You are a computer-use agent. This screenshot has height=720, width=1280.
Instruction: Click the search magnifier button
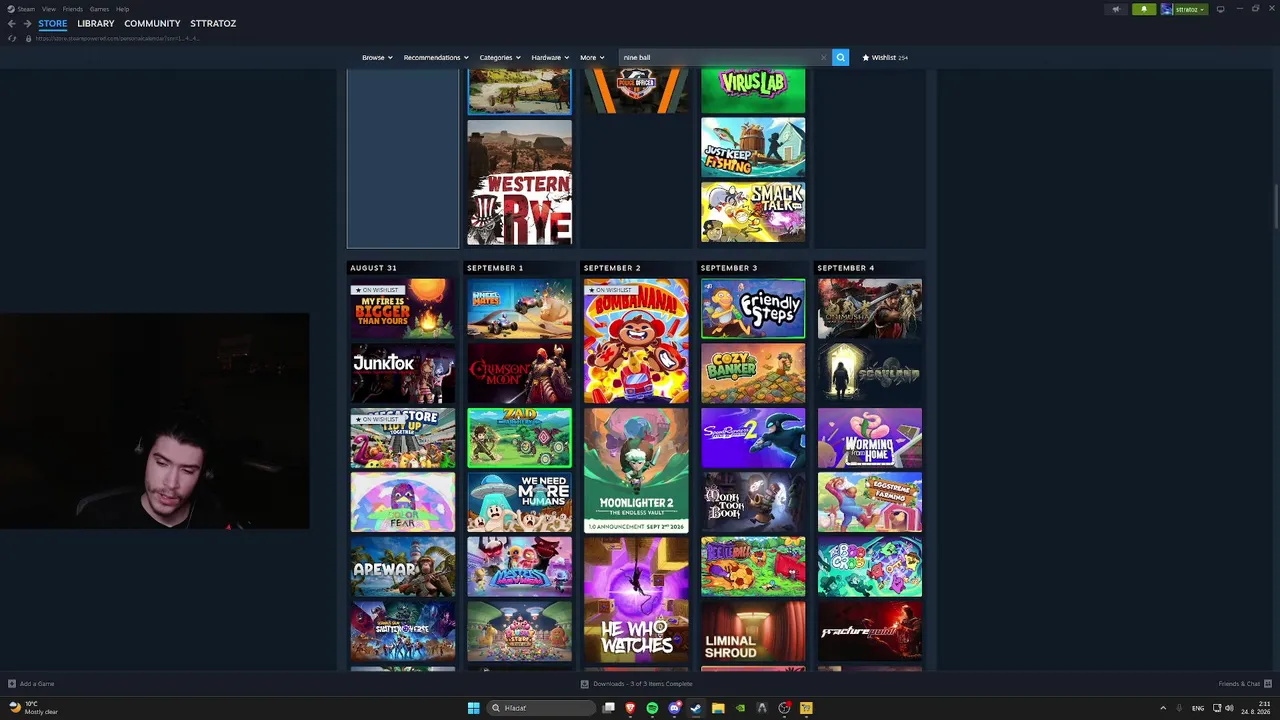(840, 57)
